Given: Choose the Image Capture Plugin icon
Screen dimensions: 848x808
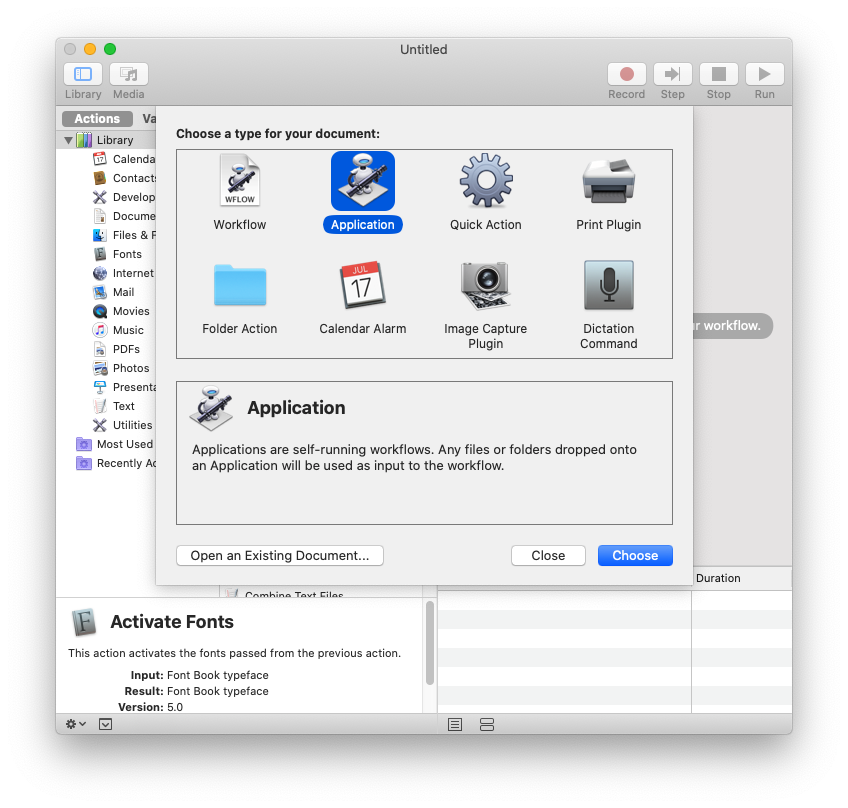Looking at the screenshot, I should 486,286.
